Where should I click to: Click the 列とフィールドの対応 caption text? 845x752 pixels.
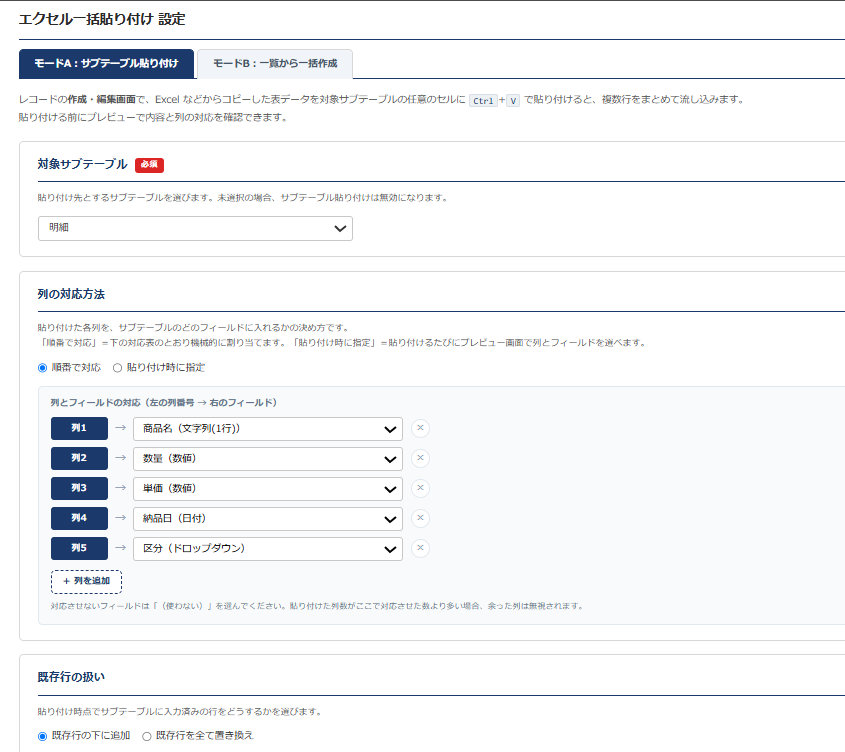[x=164, y=403]
